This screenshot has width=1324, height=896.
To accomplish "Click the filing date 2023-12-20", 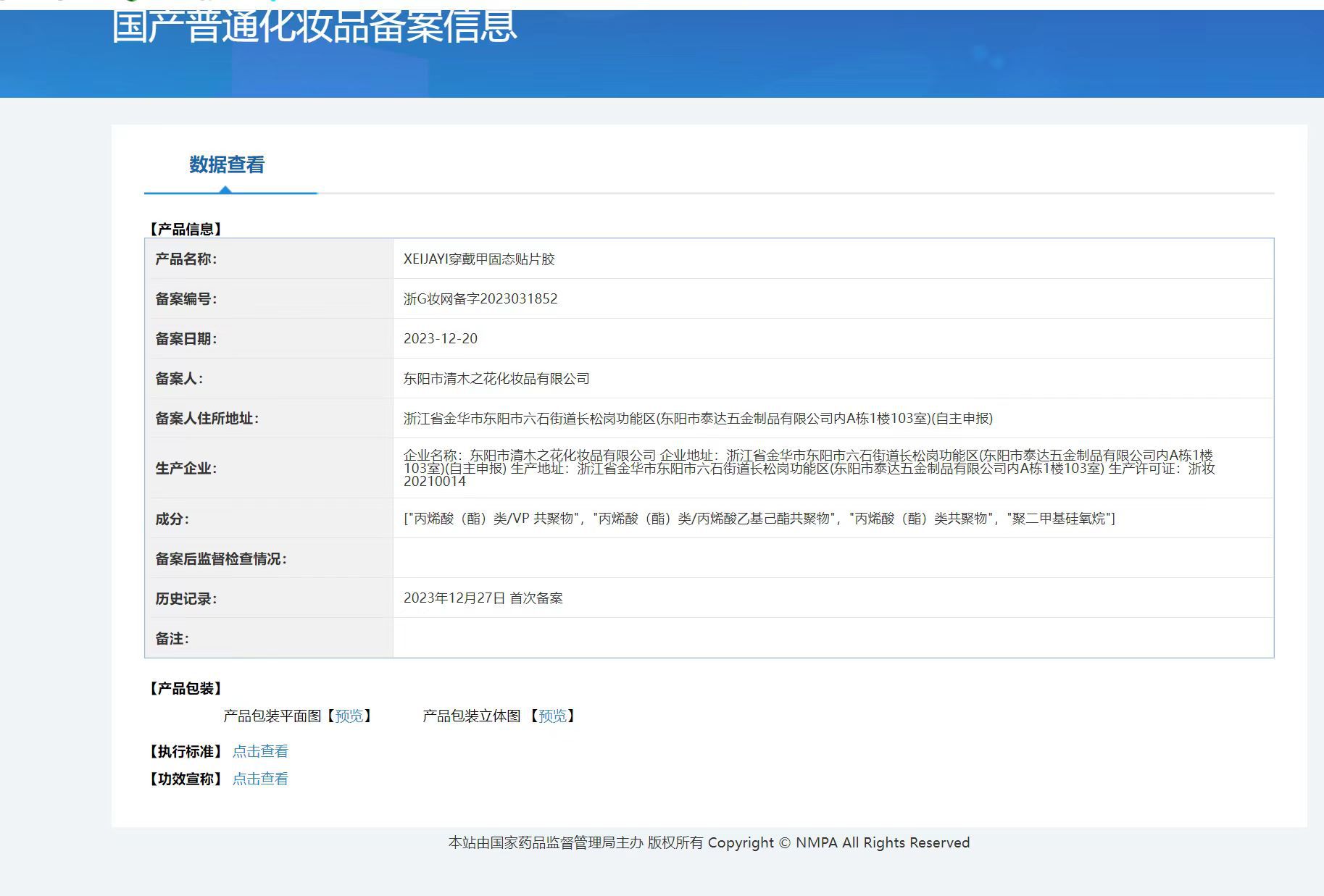I will [441, 339].
